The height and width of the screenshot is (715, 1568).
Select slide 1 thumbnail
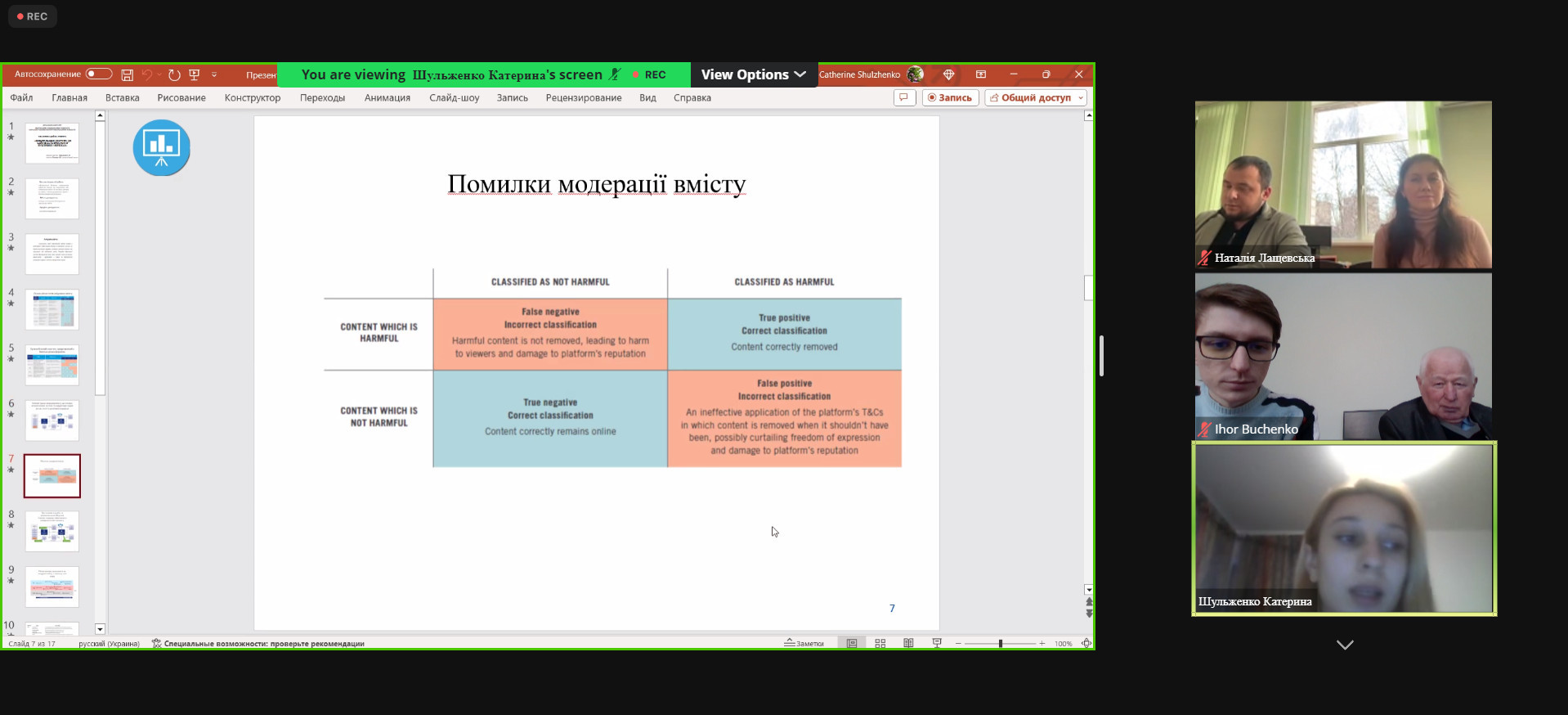(x=52, y=143)
